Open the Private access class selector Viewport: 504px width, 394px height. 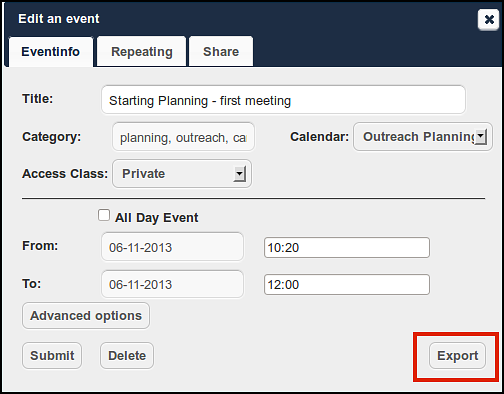click(182, 174)
